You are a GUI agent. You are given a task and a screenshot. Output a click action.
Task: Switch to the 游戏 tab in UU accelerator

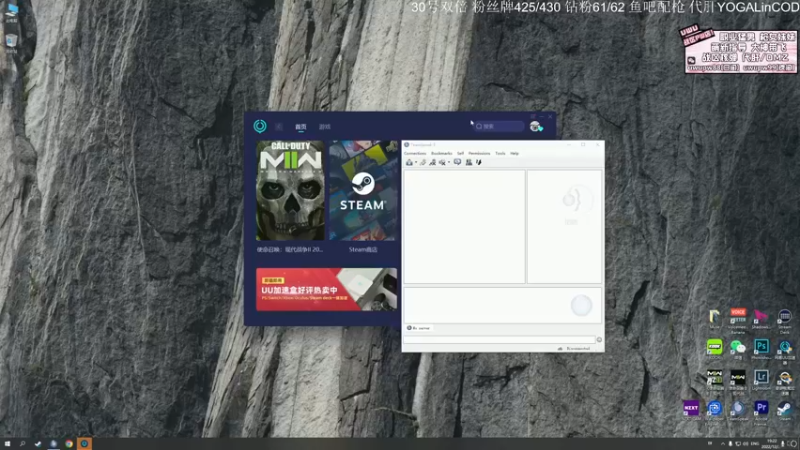click(324, 127)
